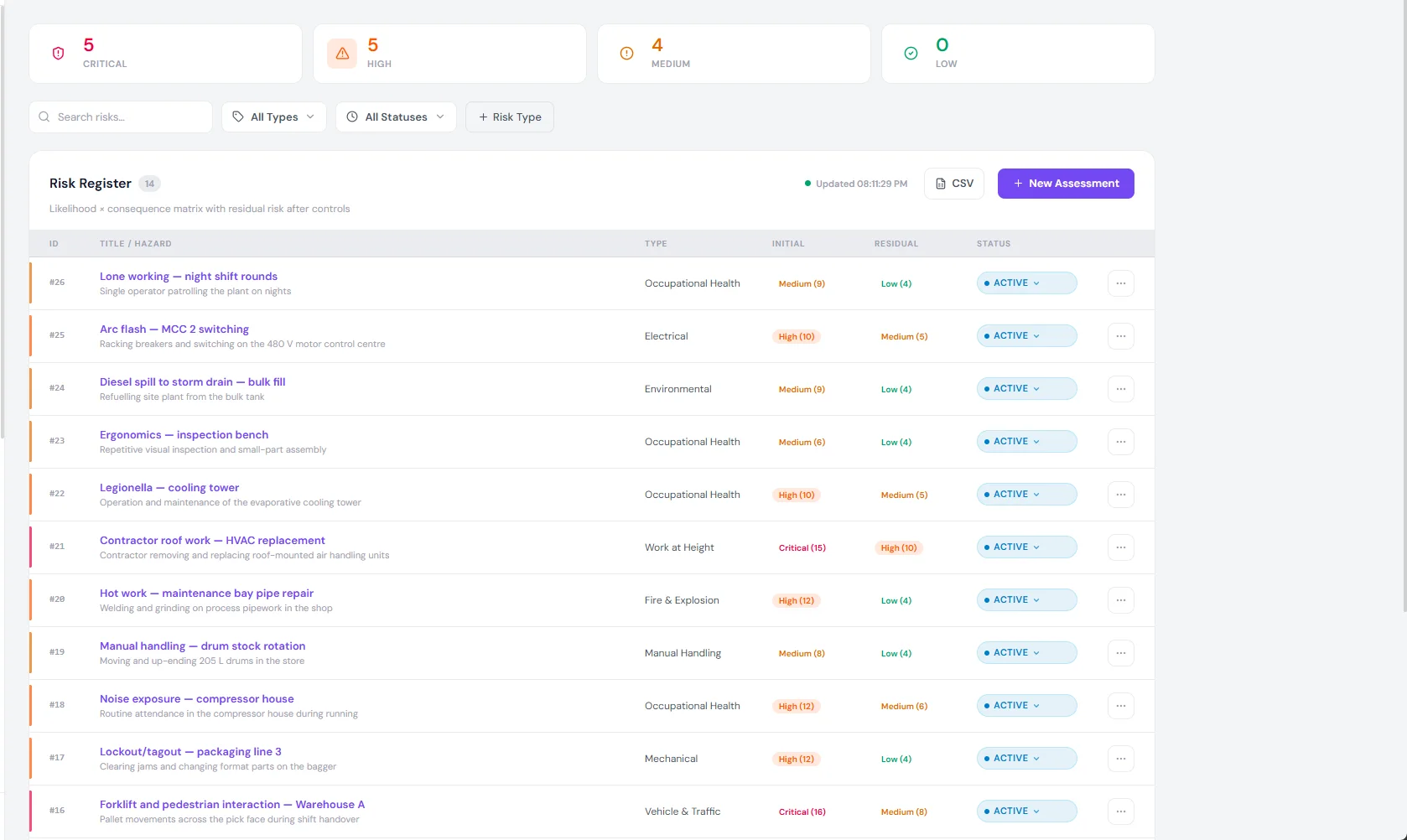The height and width of the screenshot is (840, 1407).
Task: Click the Low checkmark circle icon
Action: [x=911, y=54]
